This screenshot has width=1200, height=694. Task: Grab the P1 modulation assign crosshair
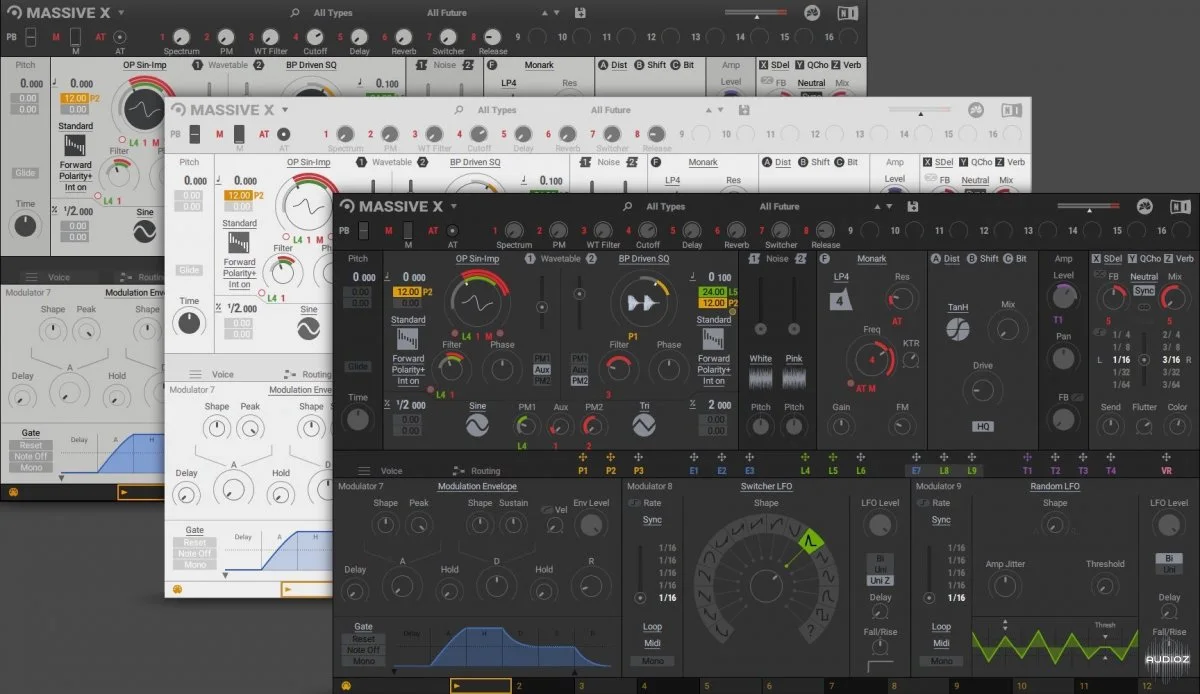[583, 456]
